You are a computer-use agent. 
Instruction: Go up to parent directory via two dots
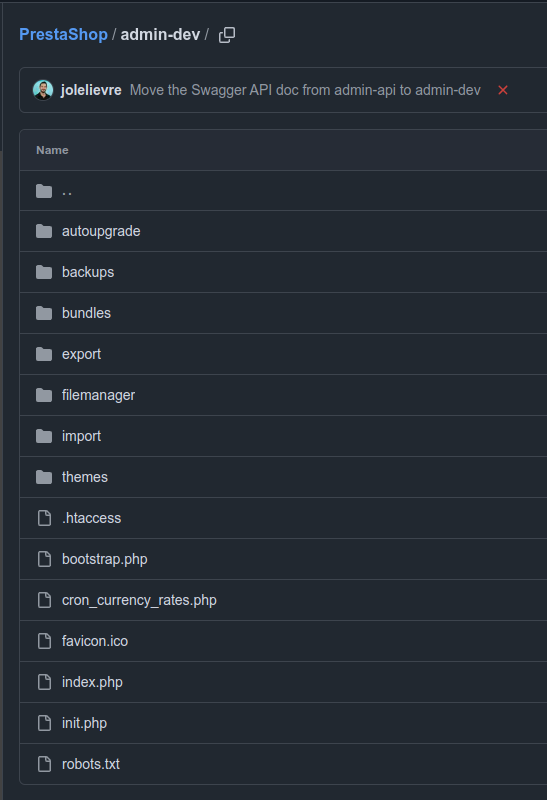[67, 191]
